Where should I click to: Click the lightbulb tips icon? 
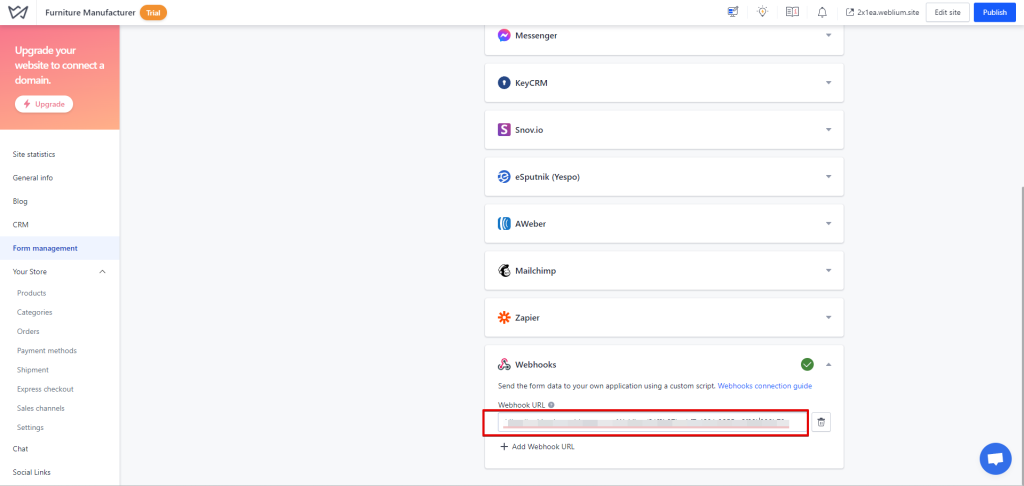coord(762,12)
